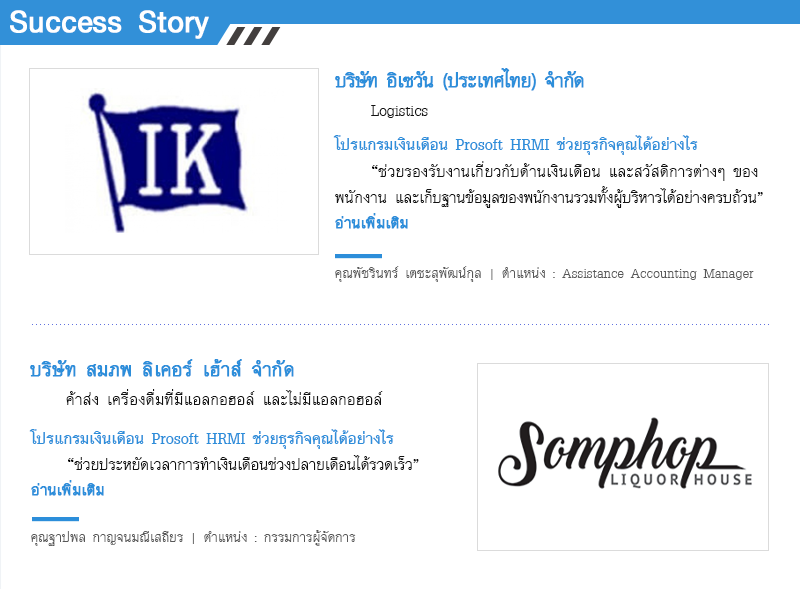Click the Assistance Accounting Manager position text
800x589 pixels.
click(x=658, y=274)
